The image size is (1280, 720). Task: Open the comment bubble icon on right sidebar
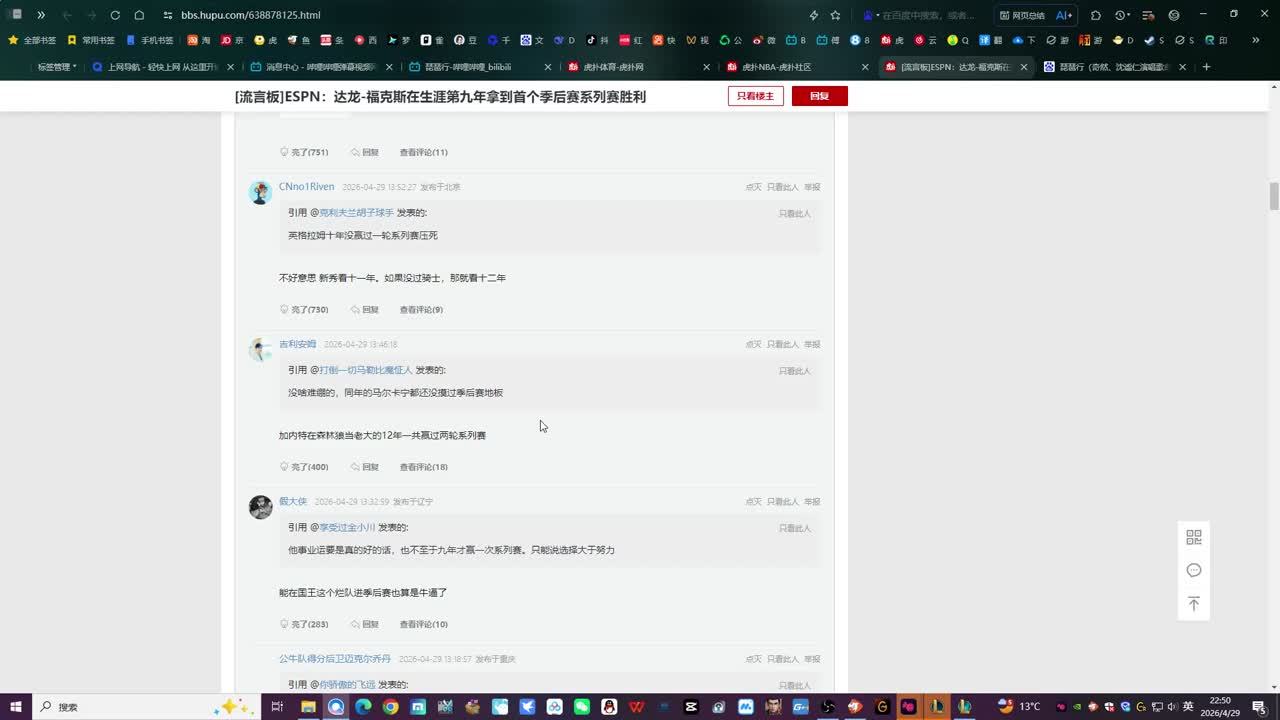[1193, 570]
